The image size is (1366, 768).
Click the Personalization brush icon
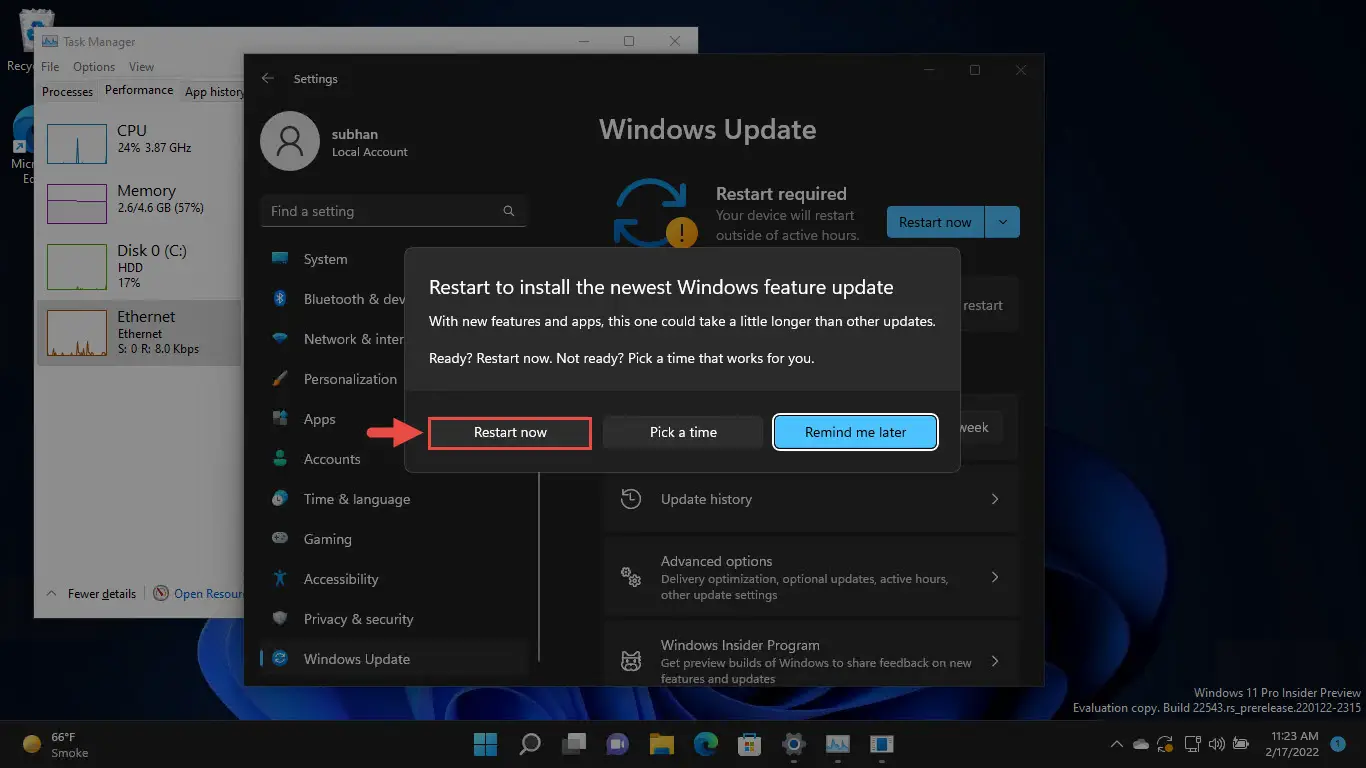[281, 379]
